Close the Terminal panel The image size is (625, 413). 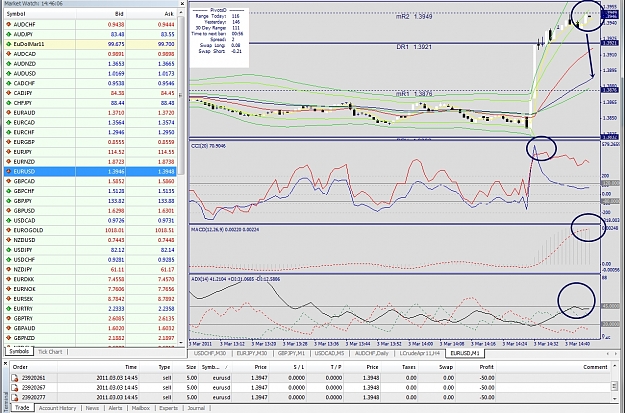6,364
